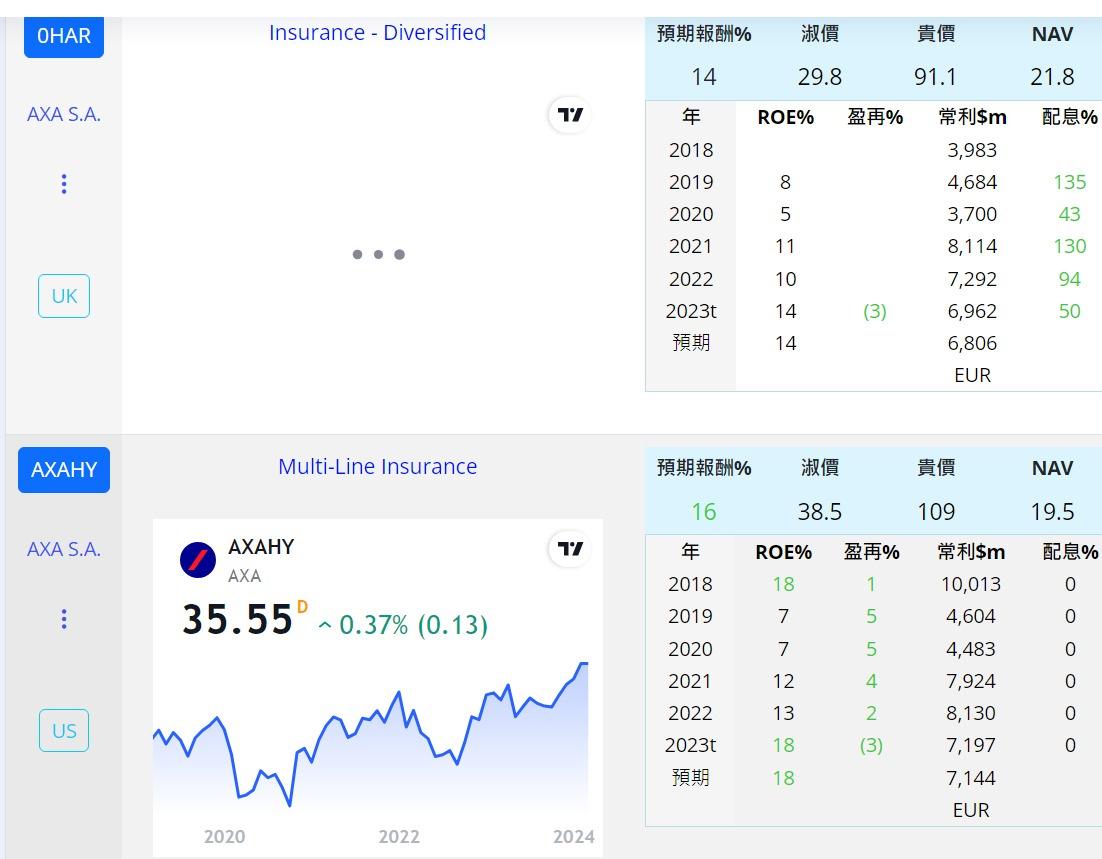Click the 7,292 profit cell for 2022
Screen dimensions: 1102x859
(x=972, y=279)
